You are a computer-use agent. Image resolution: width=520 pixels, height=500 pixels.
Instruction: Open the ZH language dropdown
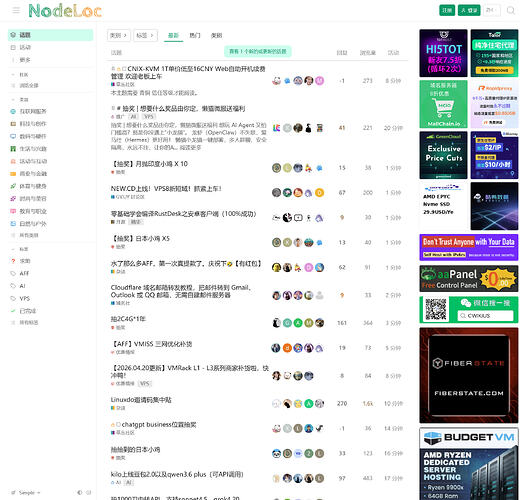[492, 10]
